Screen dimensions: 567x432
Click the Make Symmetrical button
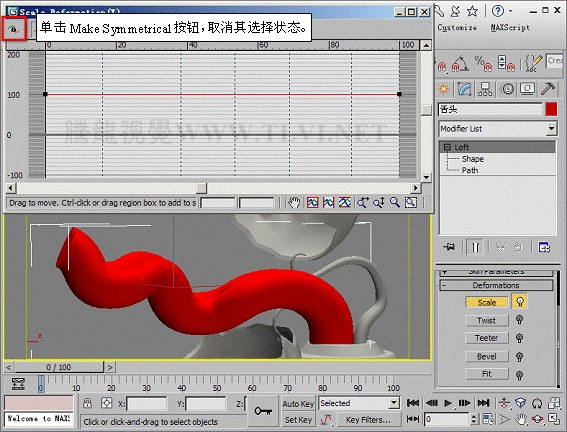point(14,29)
